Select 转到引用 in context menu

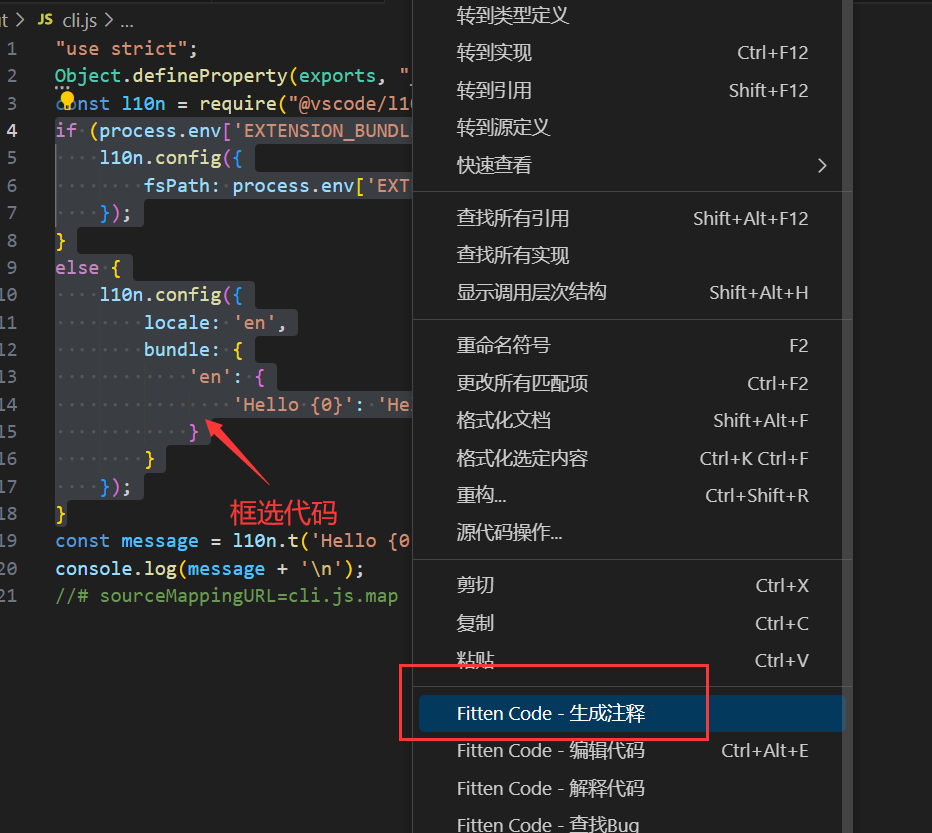point(632,90)
